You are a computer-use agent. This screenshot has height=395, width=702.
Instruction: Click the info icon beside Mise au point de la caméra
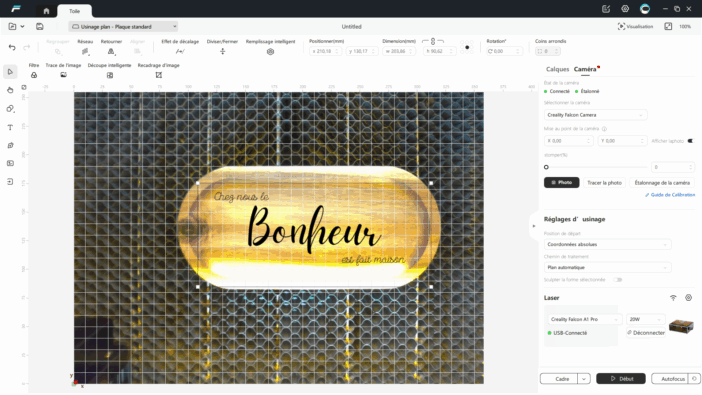click(604, 129)
